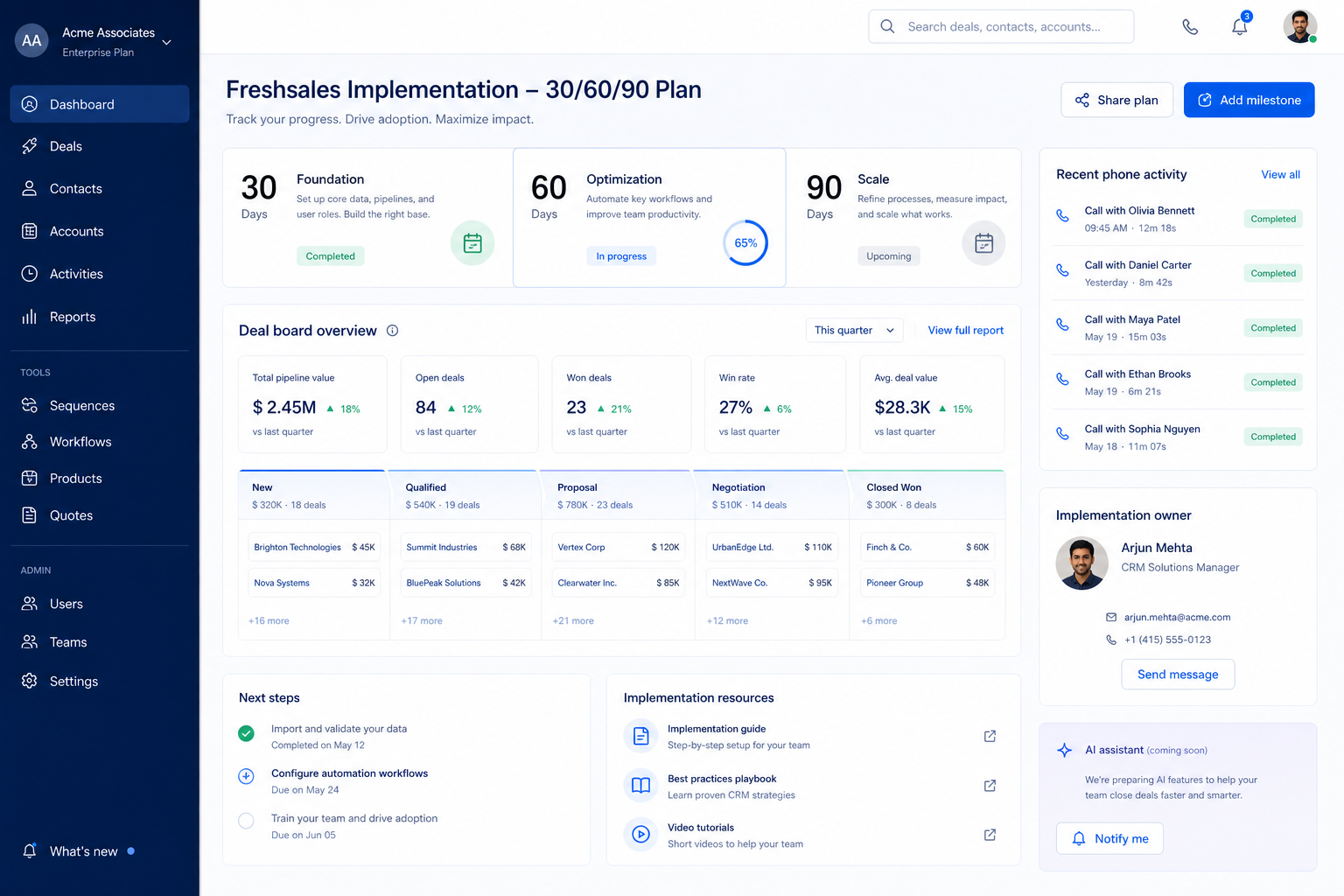Click the 65% progress ring

point(745,243)
